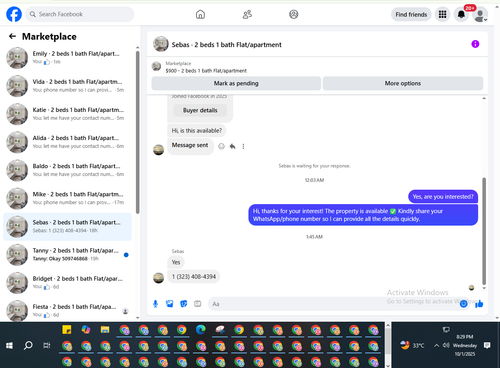
Task: Attach a photo with the image icon
Action: (170, 304)
